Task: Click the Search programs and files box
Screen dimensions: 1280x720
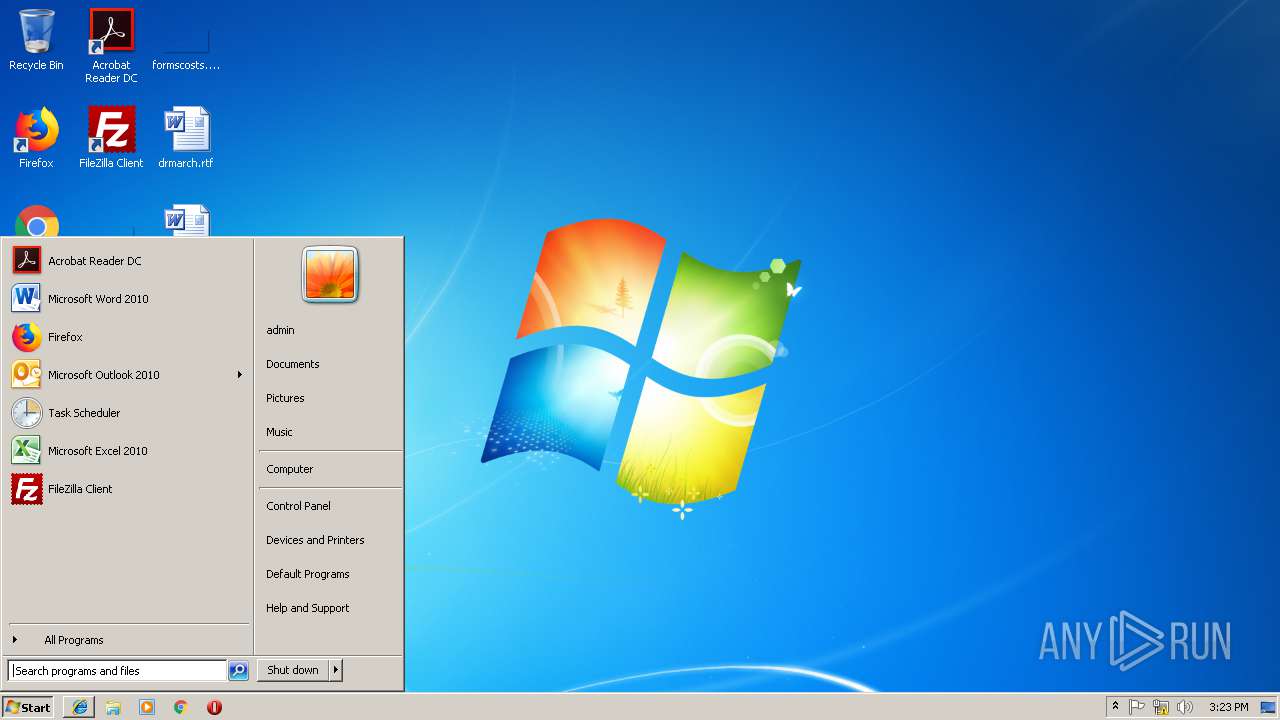Action: [117, 671]
